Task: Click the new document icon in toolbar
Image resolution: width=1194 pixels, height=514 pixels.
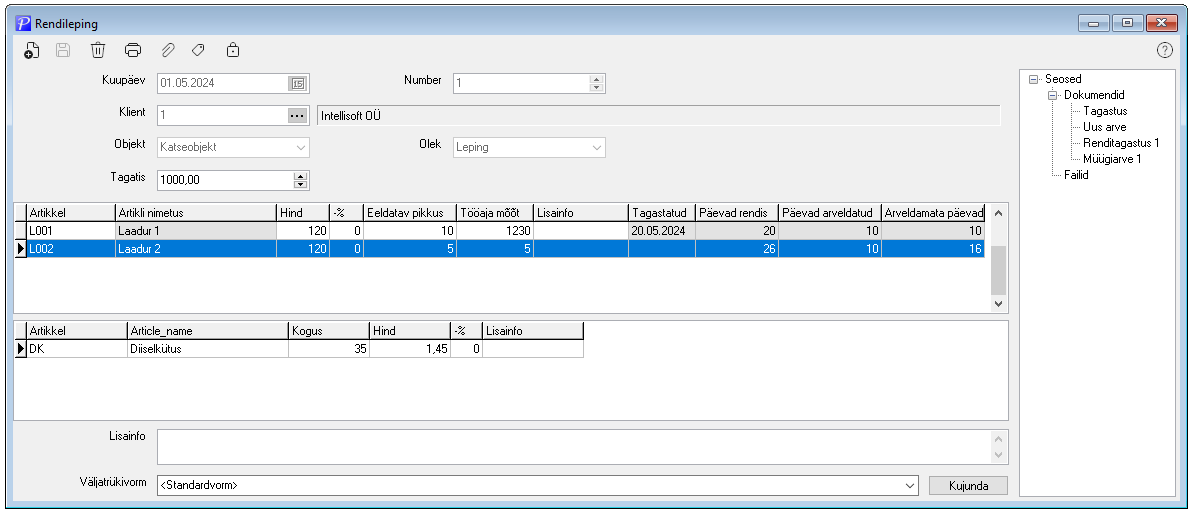Action: pyautogui.click(x=32, y=51)
